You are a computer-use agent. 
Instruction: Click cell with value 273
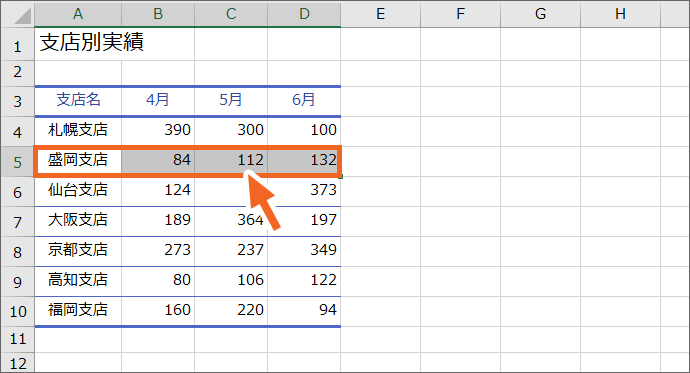tap(158, 251)
